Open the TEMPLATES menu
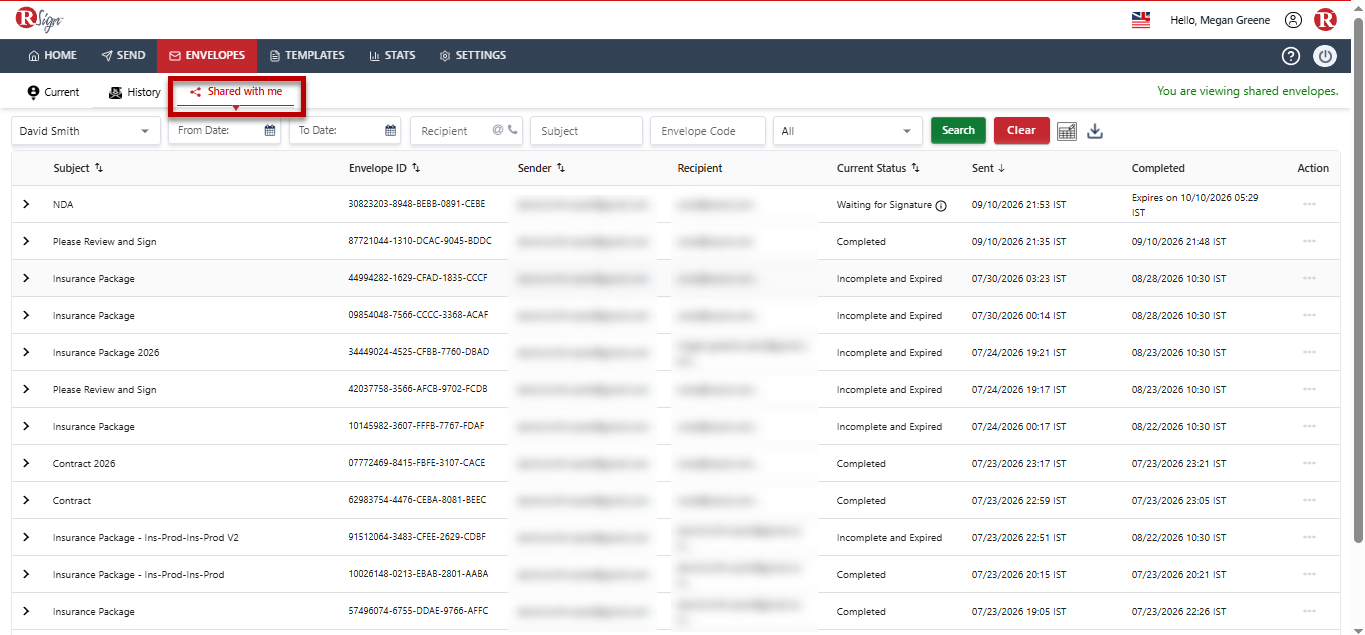This screenshot has width=1365, height=635. pyautogui.click(x=307, y=56)
